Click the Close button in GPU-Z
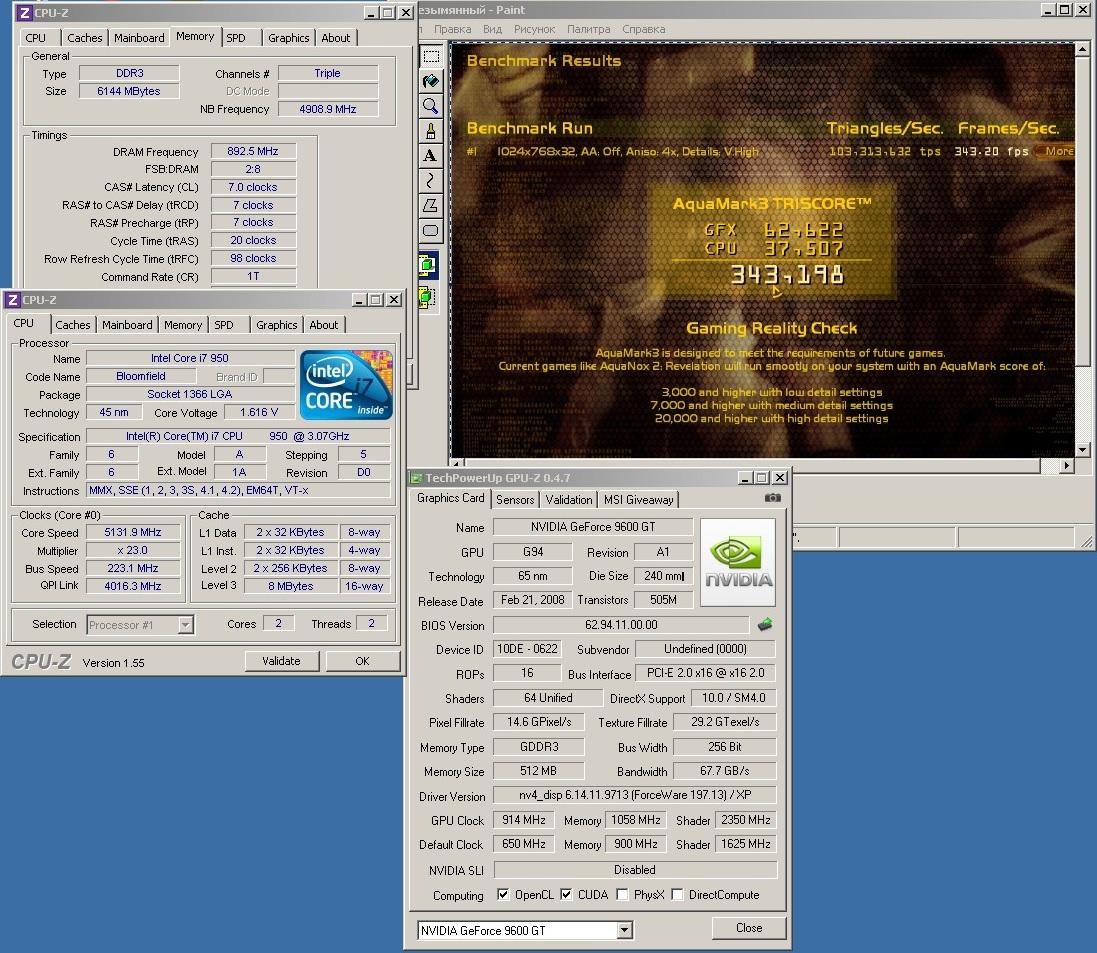Screen dimensions: 1097x953 click(x=749, y=928)
